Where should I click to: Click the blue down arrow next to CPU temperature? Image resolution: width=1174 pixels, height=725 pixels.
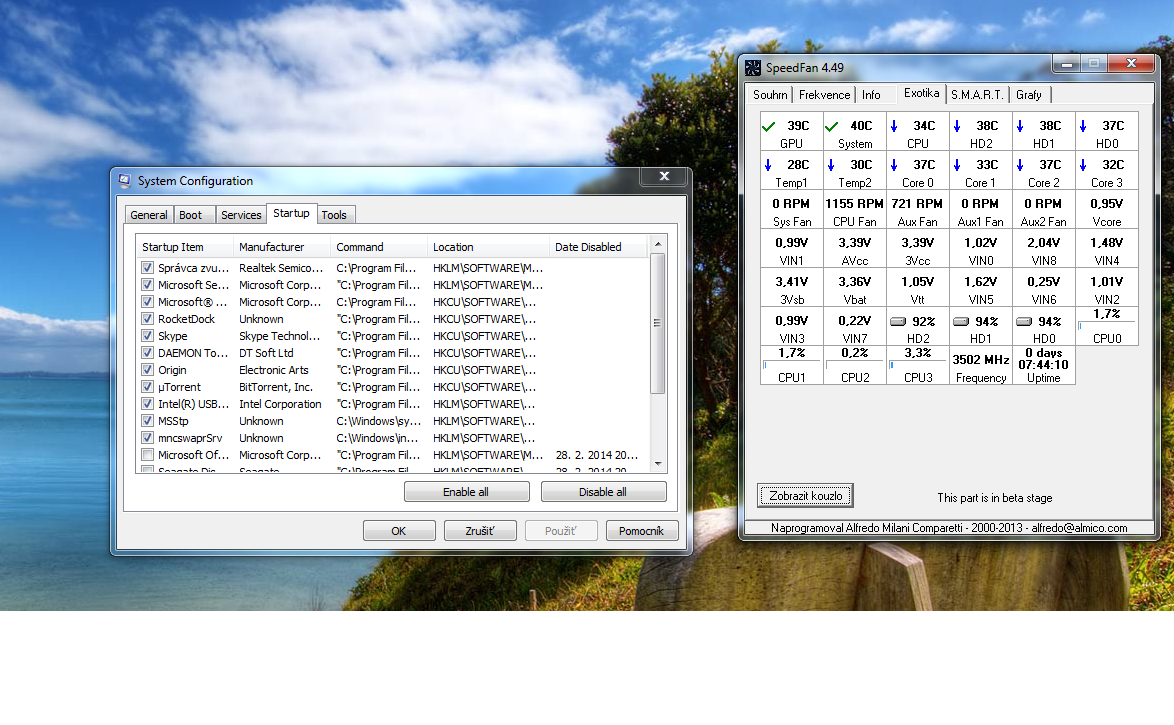[x=894, y=126]
